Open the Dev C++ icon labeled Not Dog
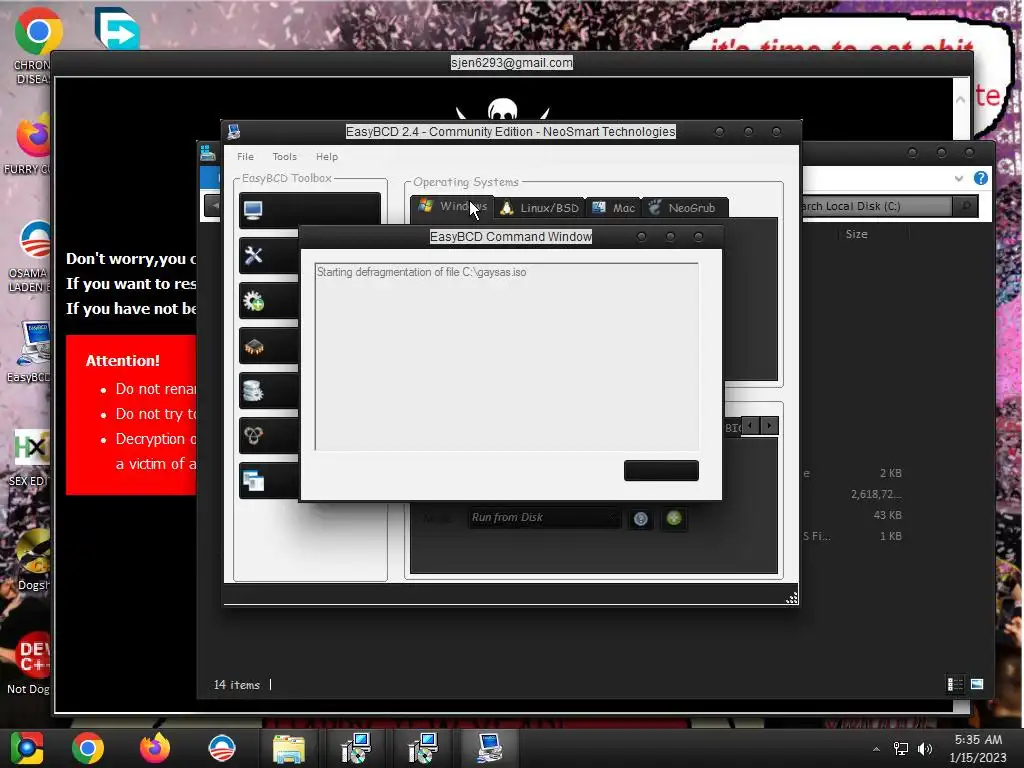This screenshot has width=1024, height=768. [x=30, y=662]
